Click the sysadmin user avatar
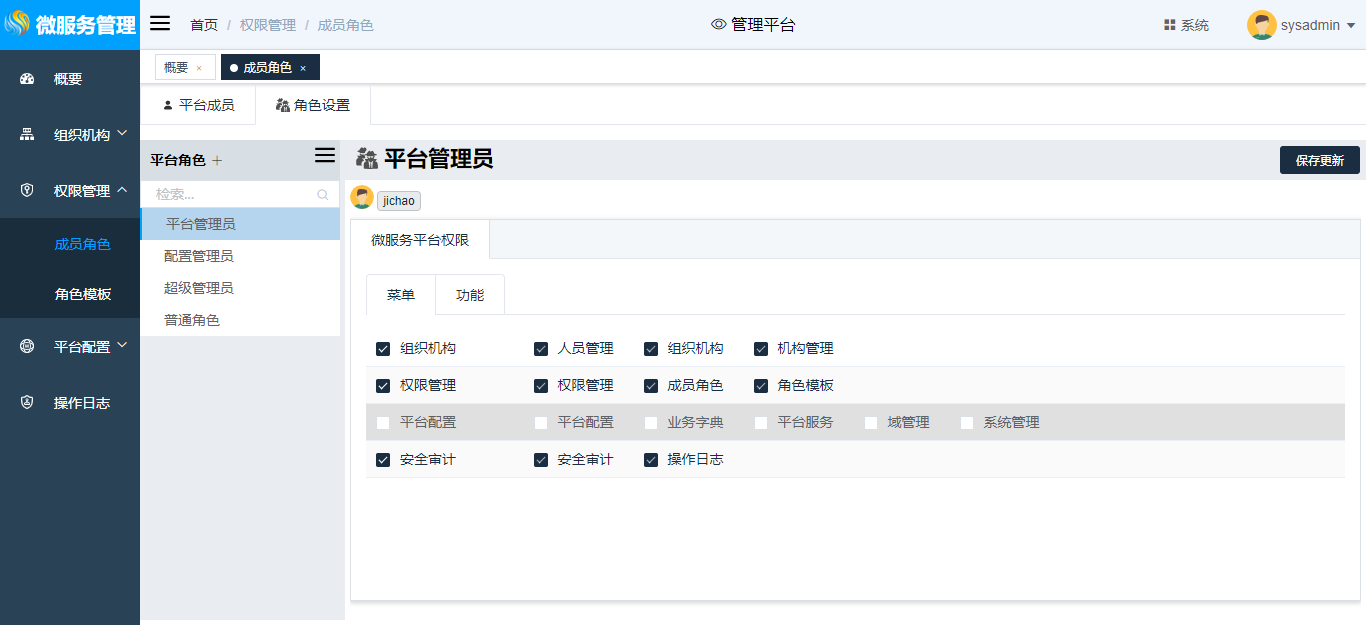 pos(1261,25)
